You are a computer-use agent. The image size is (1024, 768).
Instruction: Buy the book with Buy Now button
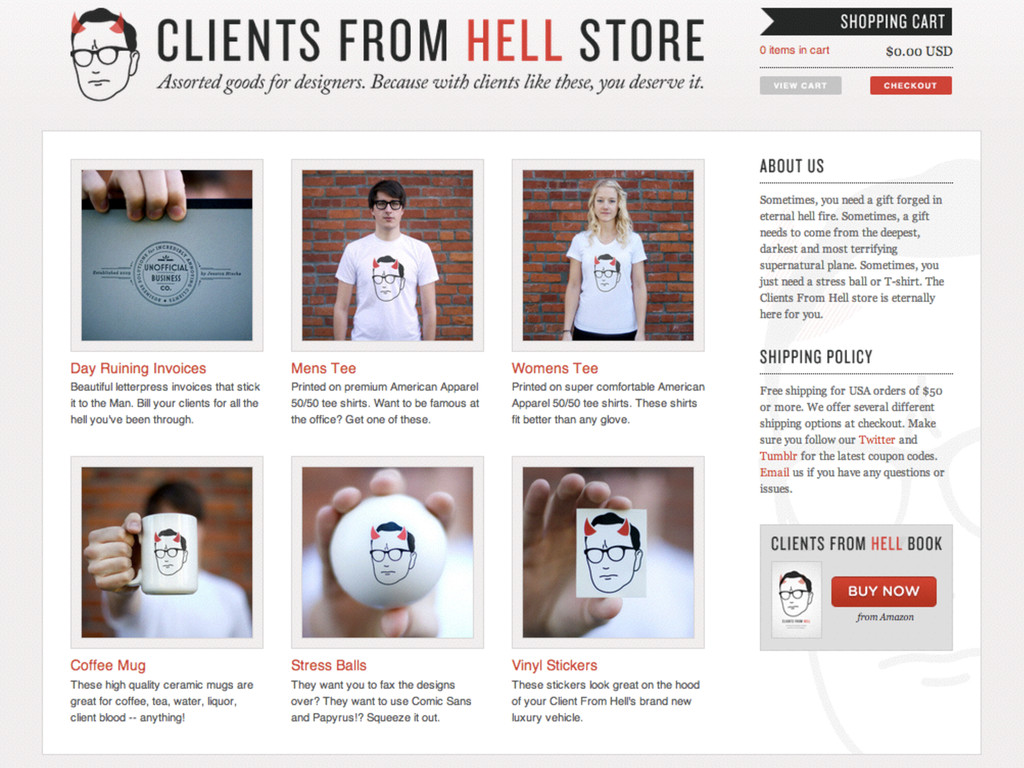[884, 591]
